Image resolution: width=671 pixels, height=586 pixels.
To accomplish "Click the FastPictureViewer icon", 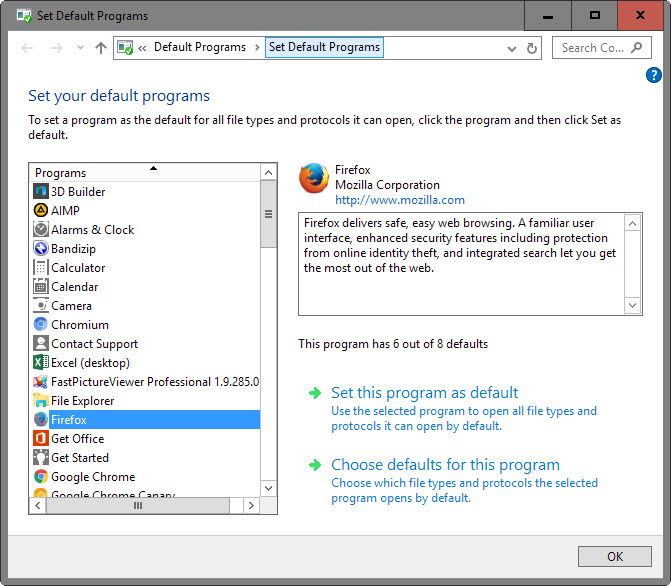I will tap(41, 381).
